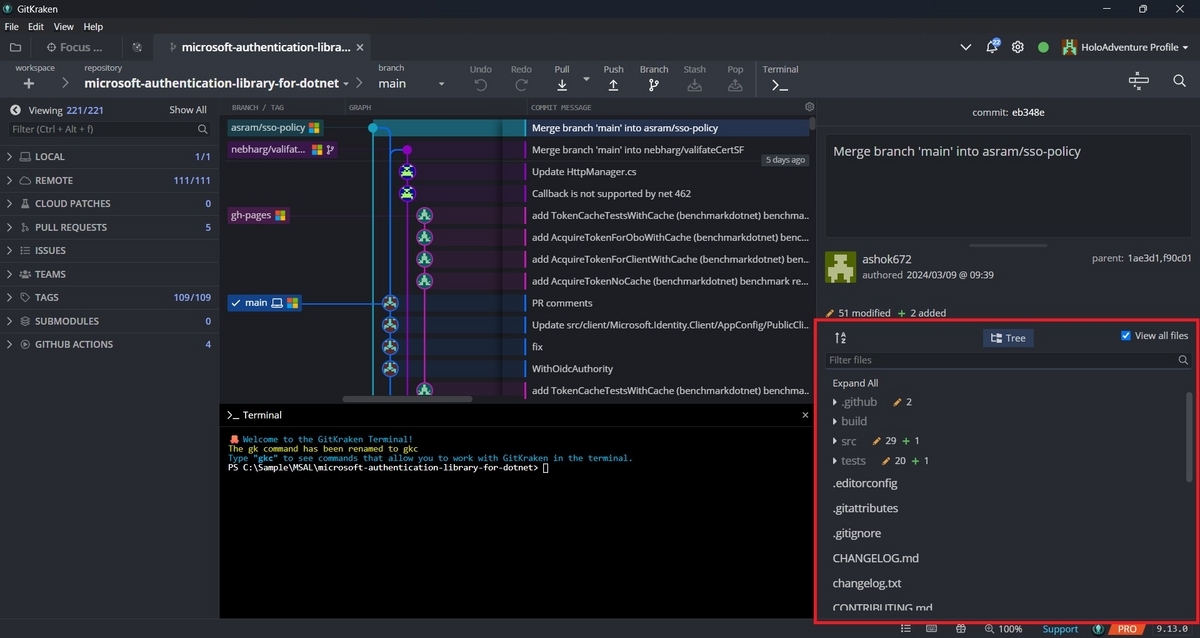The height and width of the screenshot is (638, 1200).
Task: Click the search magnifier in toolbar
Action: click(x=1180, y=81)
